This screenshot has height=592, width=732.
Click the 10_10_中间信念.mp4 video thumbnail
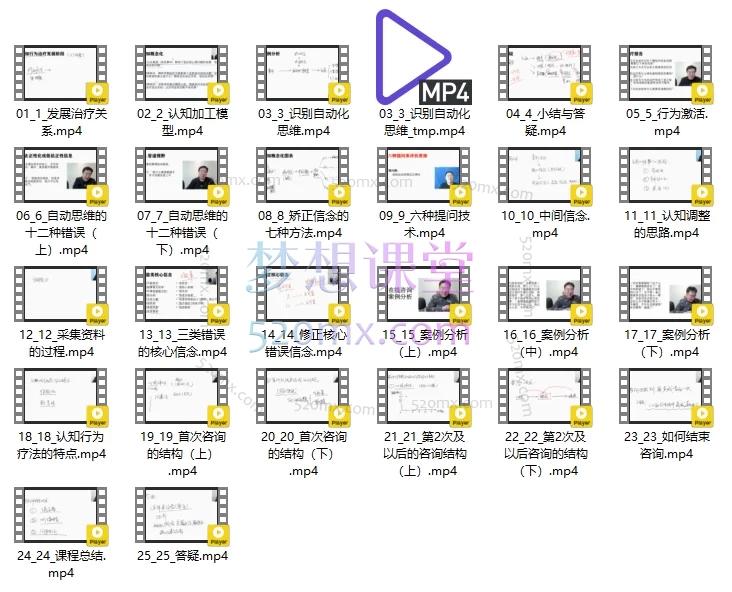point(545,178)
